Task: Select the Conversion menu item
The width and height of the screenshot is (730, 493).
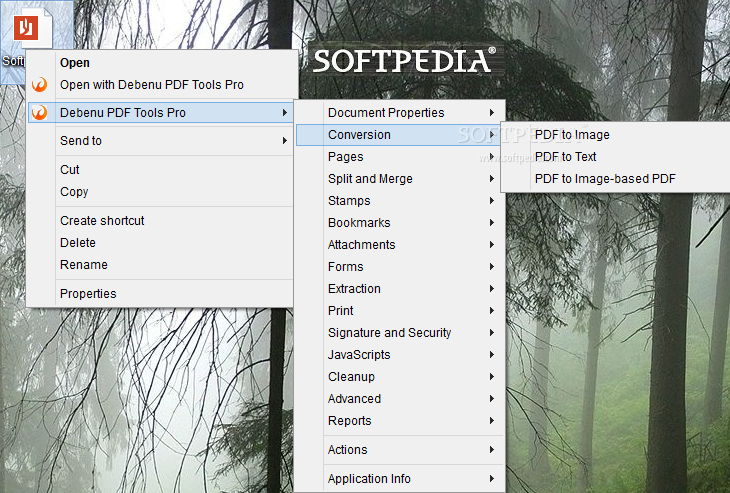Action: pos(400,135)
